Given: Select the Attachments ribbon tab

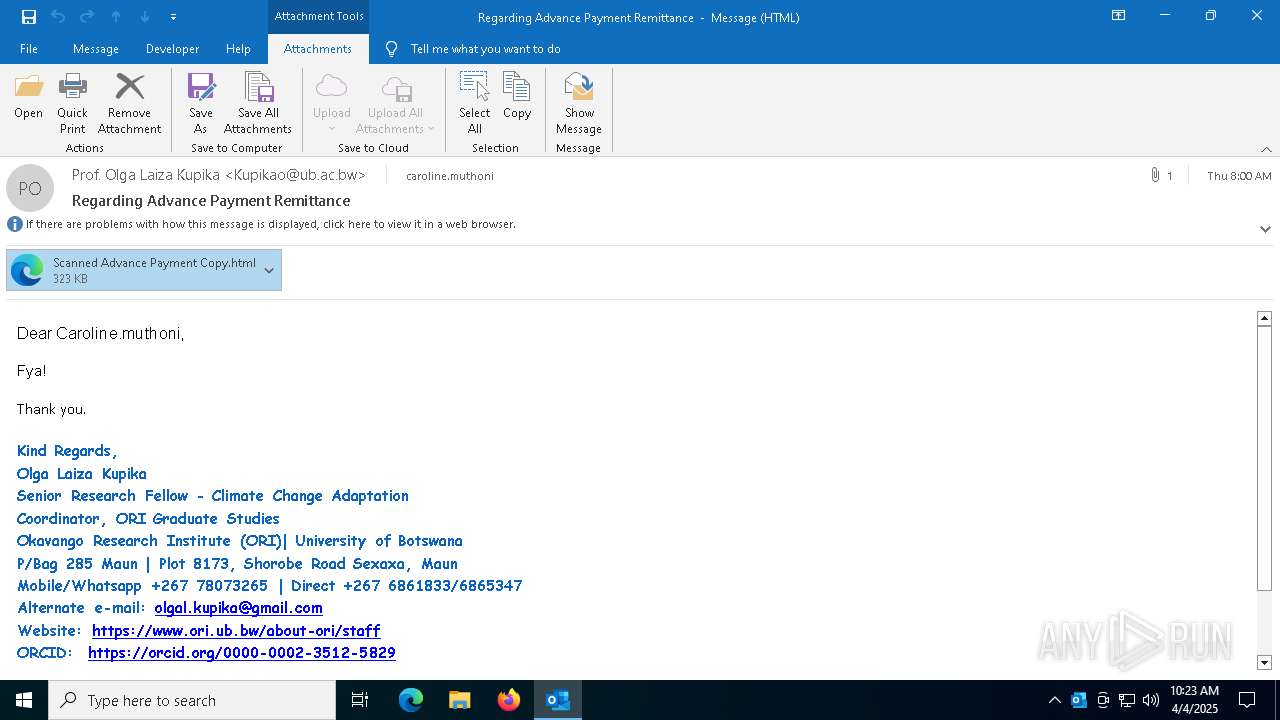Looking at the screenshot, I should coord(318,49).
